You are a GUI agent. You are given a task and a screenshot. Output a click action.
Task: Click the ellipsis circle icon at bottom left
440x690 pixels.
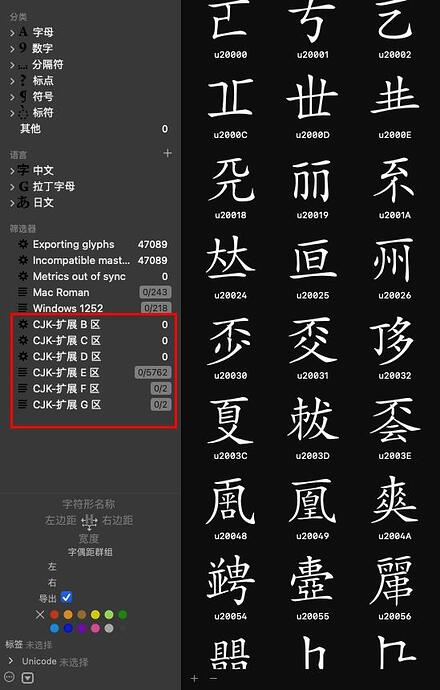click(x=10, y=677)
